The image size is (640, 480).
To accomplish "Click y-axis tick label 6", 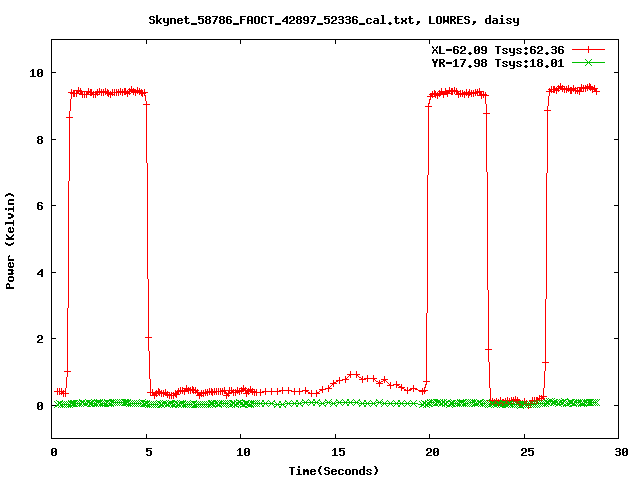I will (x=40, y=206).
